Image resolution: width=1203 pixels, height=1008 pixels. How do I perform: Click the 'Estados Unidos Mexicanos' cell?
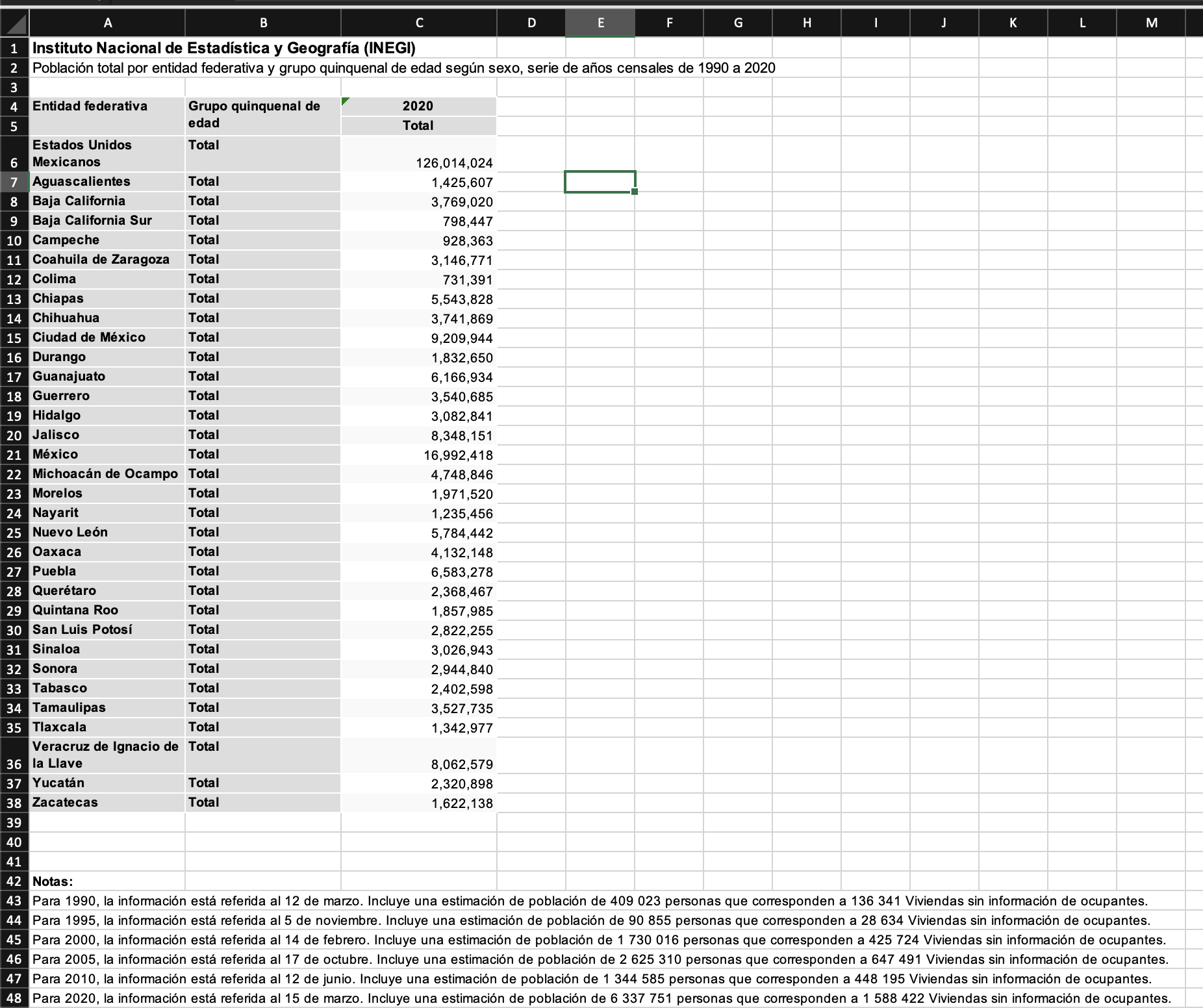click(107, 154)
